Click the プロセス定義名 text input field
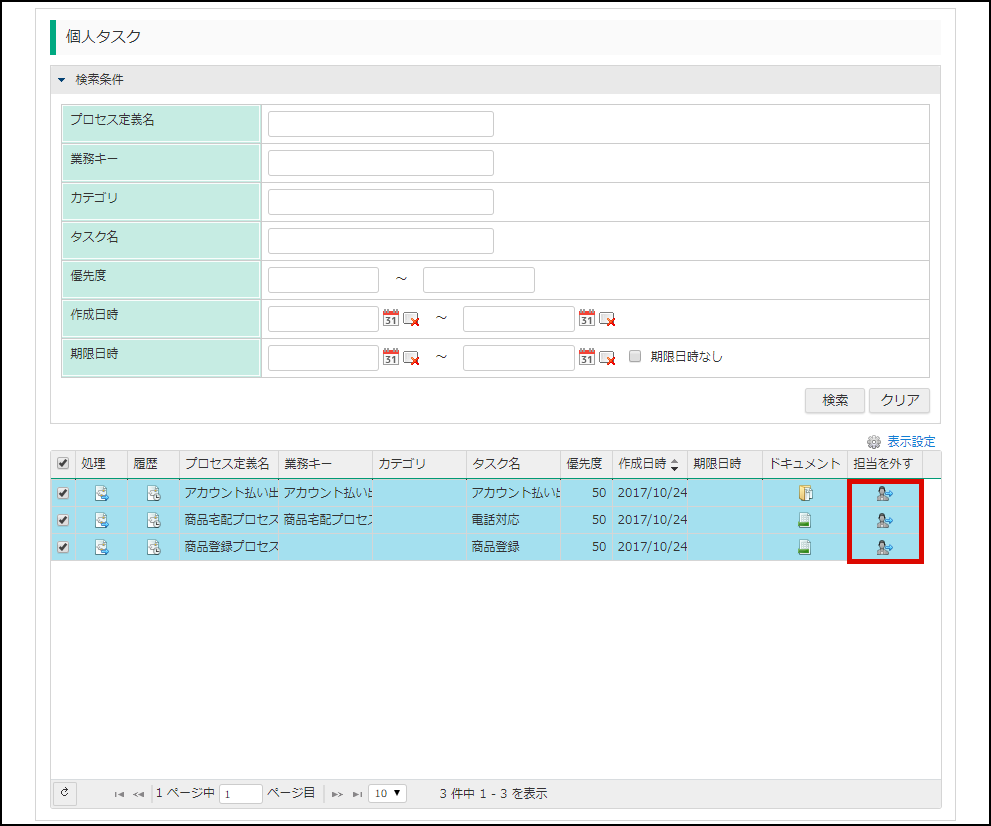The image size is (991, 826). [380, 124]
